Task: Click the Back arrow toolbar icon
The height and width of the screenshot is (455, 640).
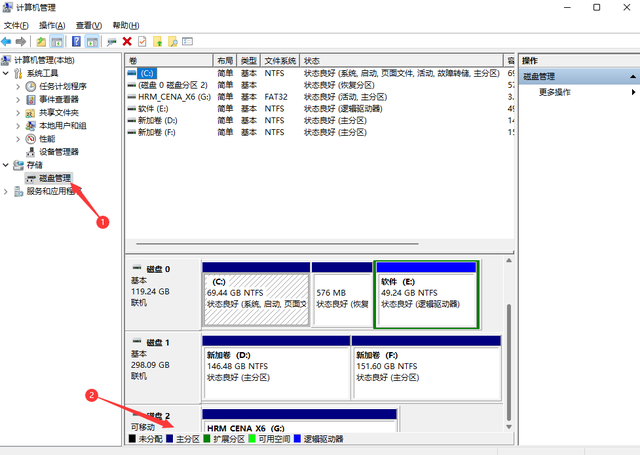Action: (6, 42)
